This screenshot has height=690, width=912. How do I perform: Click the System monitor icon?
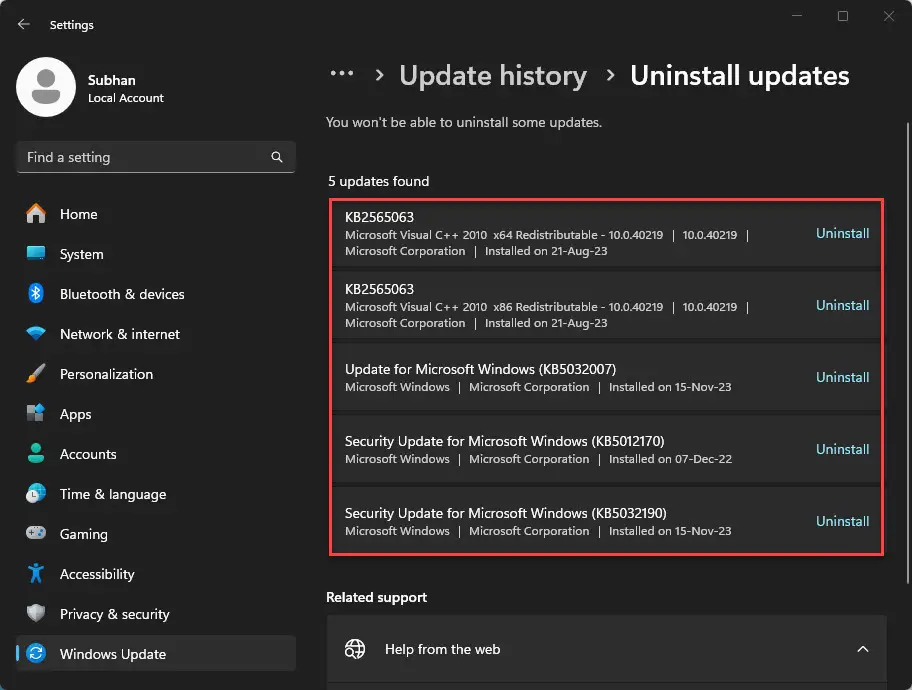point(35,253)
